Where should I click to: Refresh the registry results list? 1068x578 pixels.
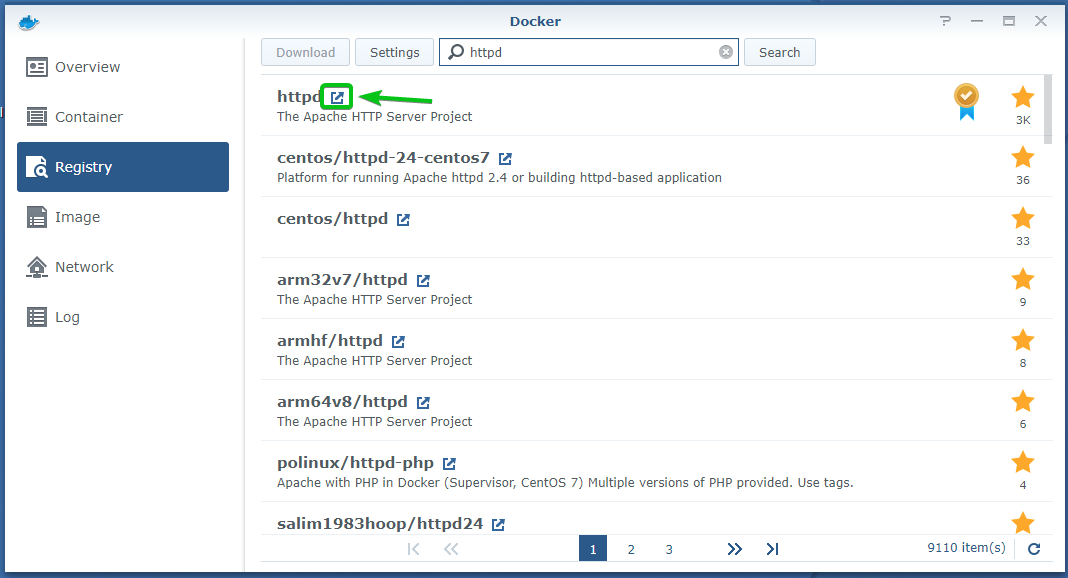click(1034, 549)
